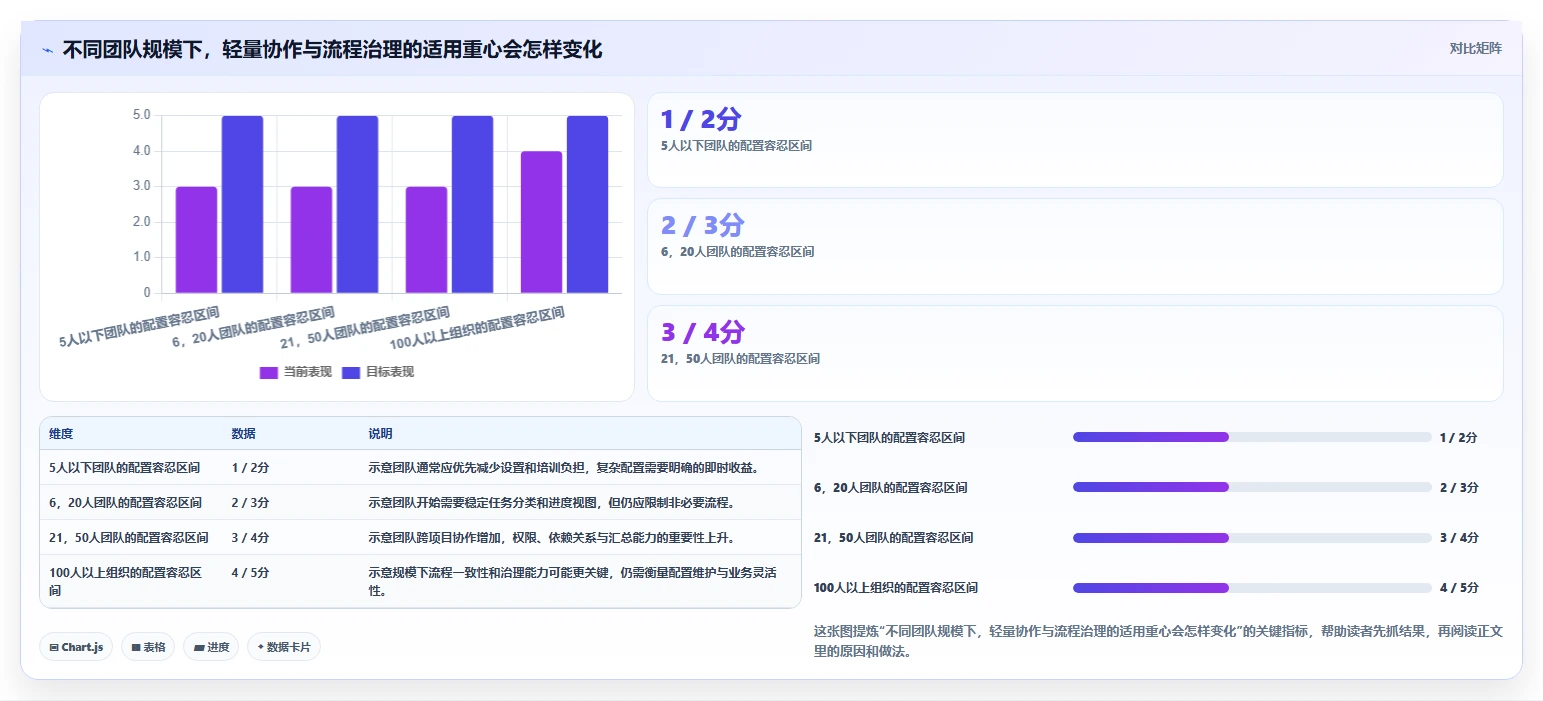
Task: Click chart axis label 5人以下团队的配置容忍区间
Action: point(139,326)
